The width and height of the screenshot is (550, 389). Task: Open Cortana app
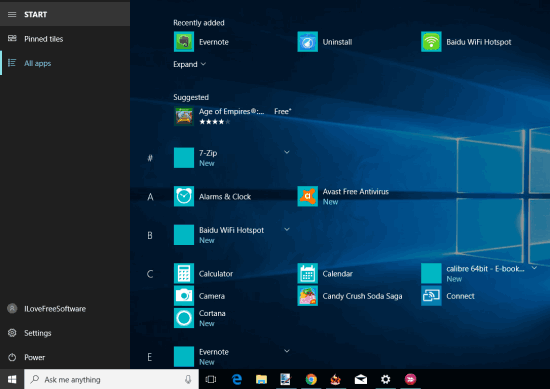click(x=200, y=318)
